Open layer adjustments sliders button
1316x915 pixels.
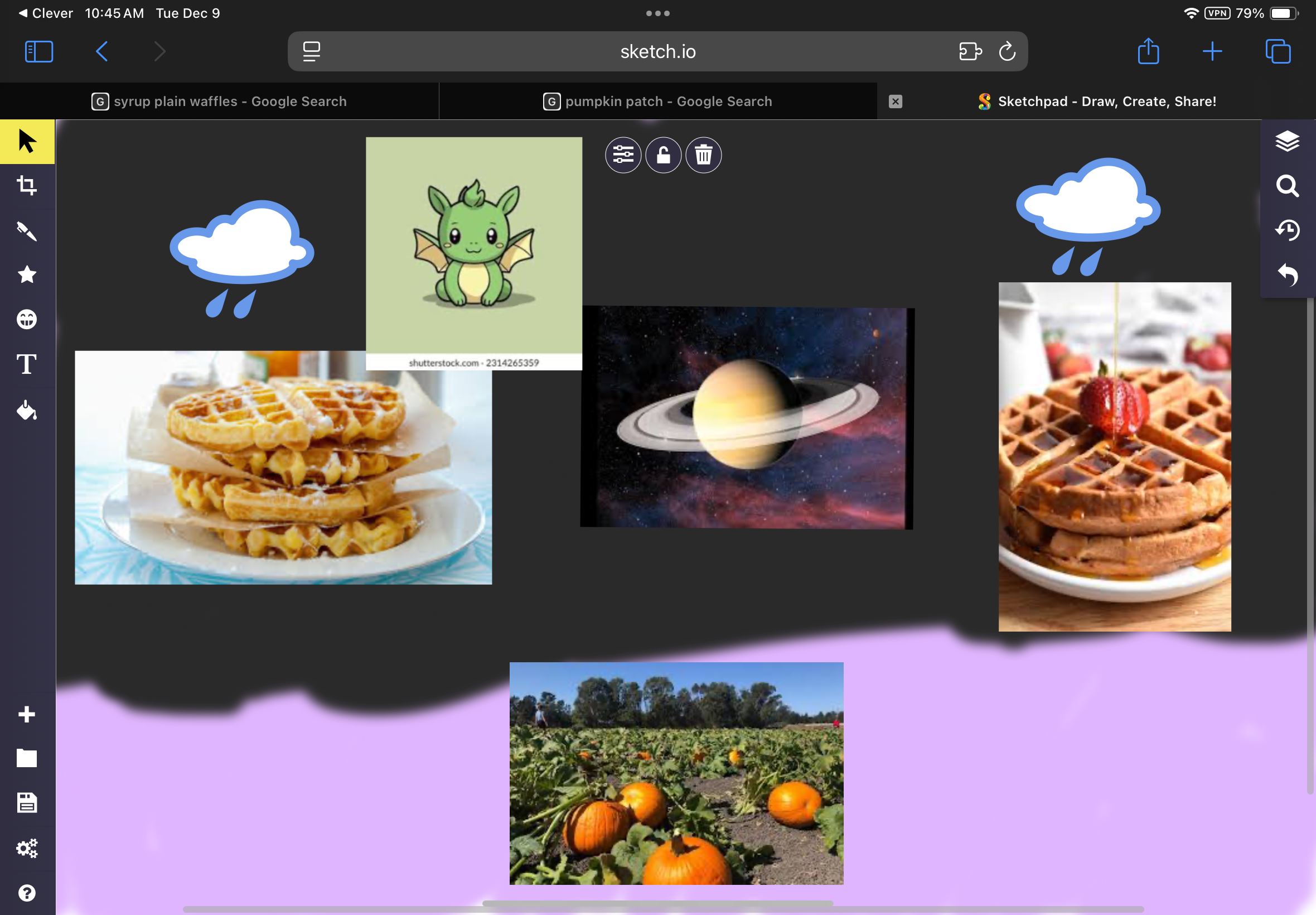623,155
